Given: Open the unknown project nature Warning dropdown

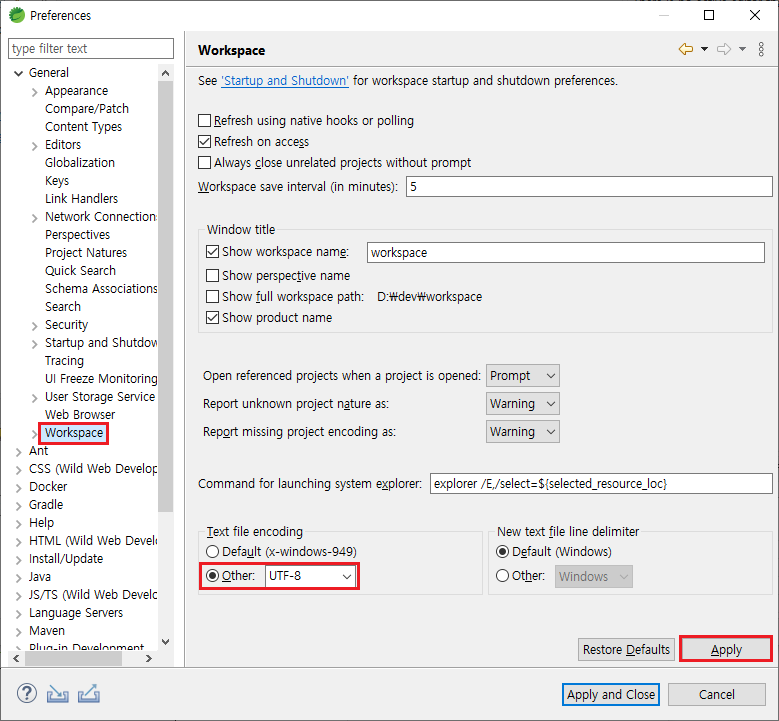Looking at the screenshot, I should [x=523, y=403].
